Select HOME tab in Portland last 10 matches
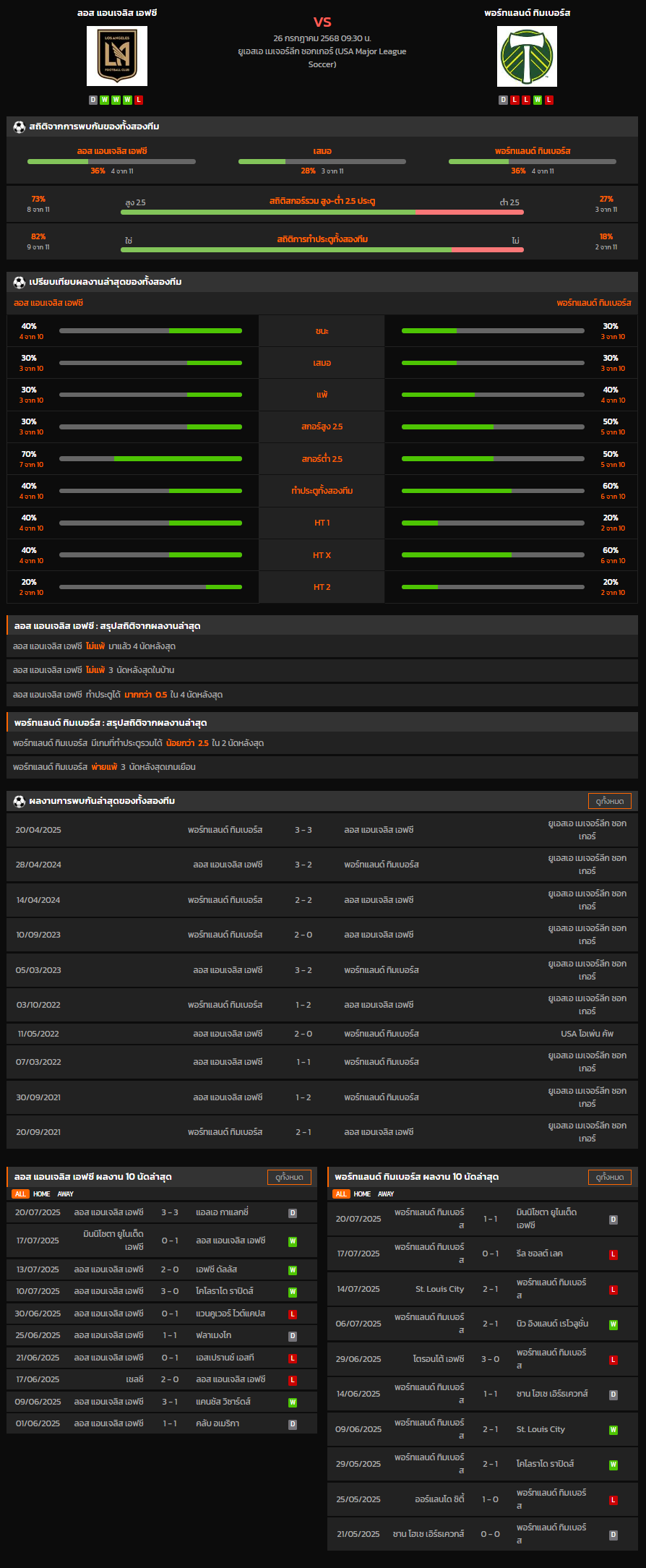 (x=363, y=1194)
